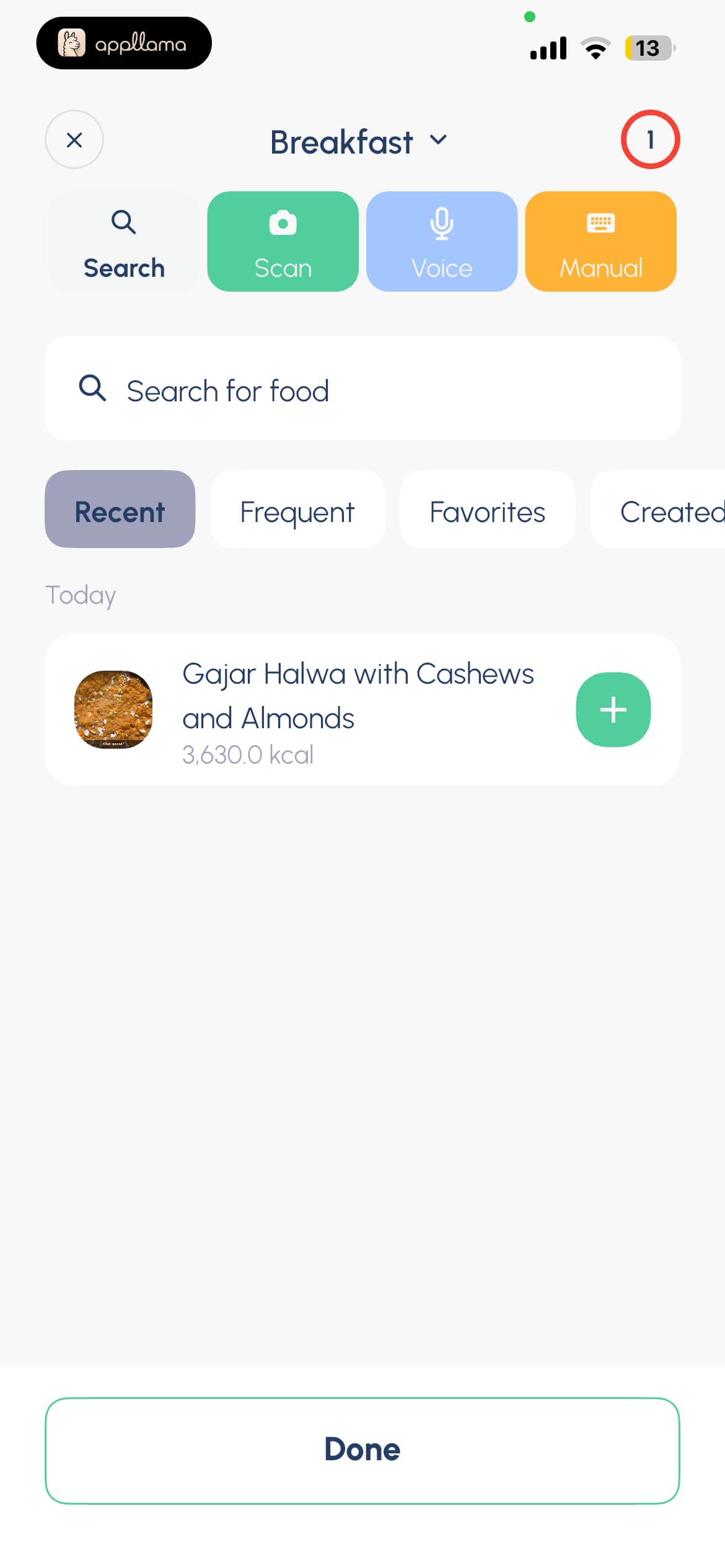Tap the Voice microphone icon
The width and height of the screenshot is (725, 1568).
442,224
